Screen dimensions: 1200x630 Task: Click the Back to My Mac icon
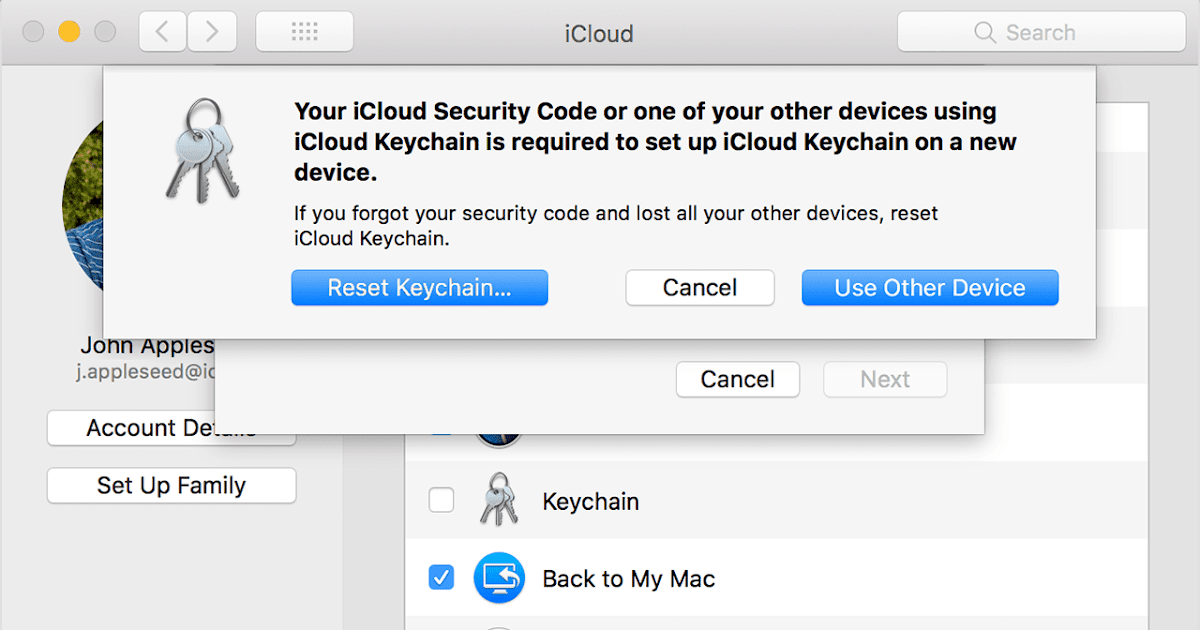498,578
